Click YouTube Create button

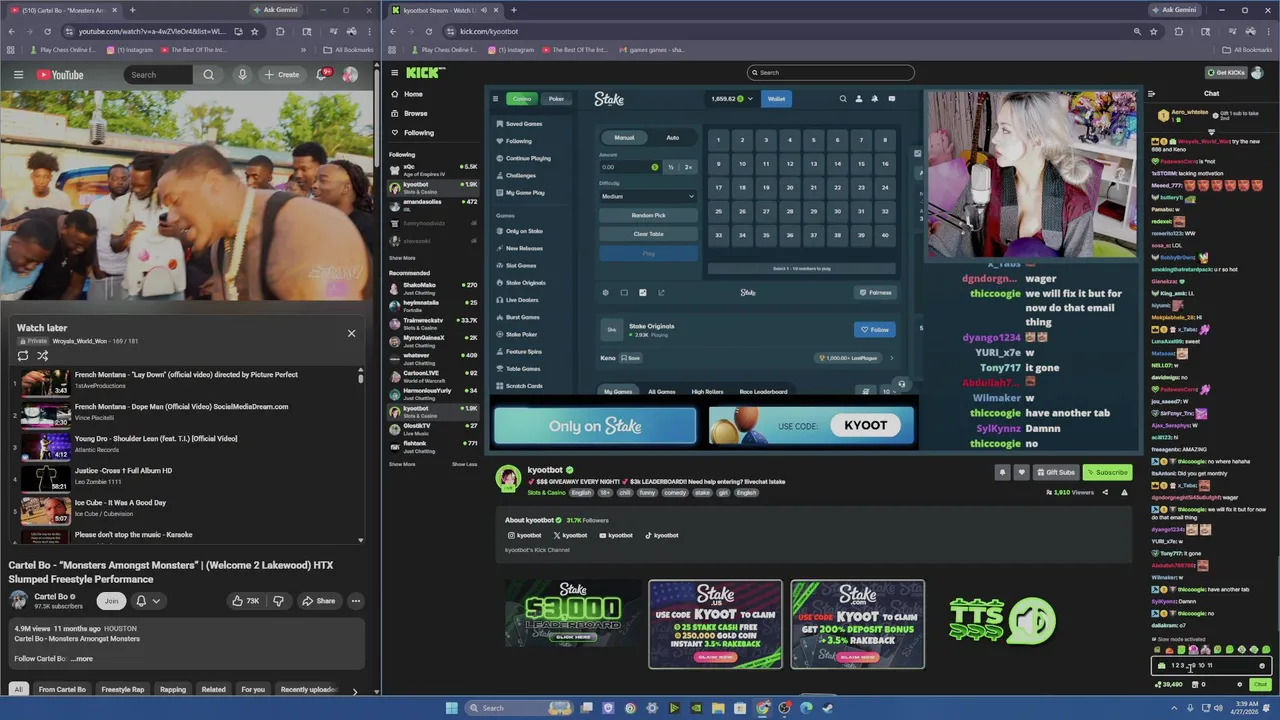click(x=281, y=75)
